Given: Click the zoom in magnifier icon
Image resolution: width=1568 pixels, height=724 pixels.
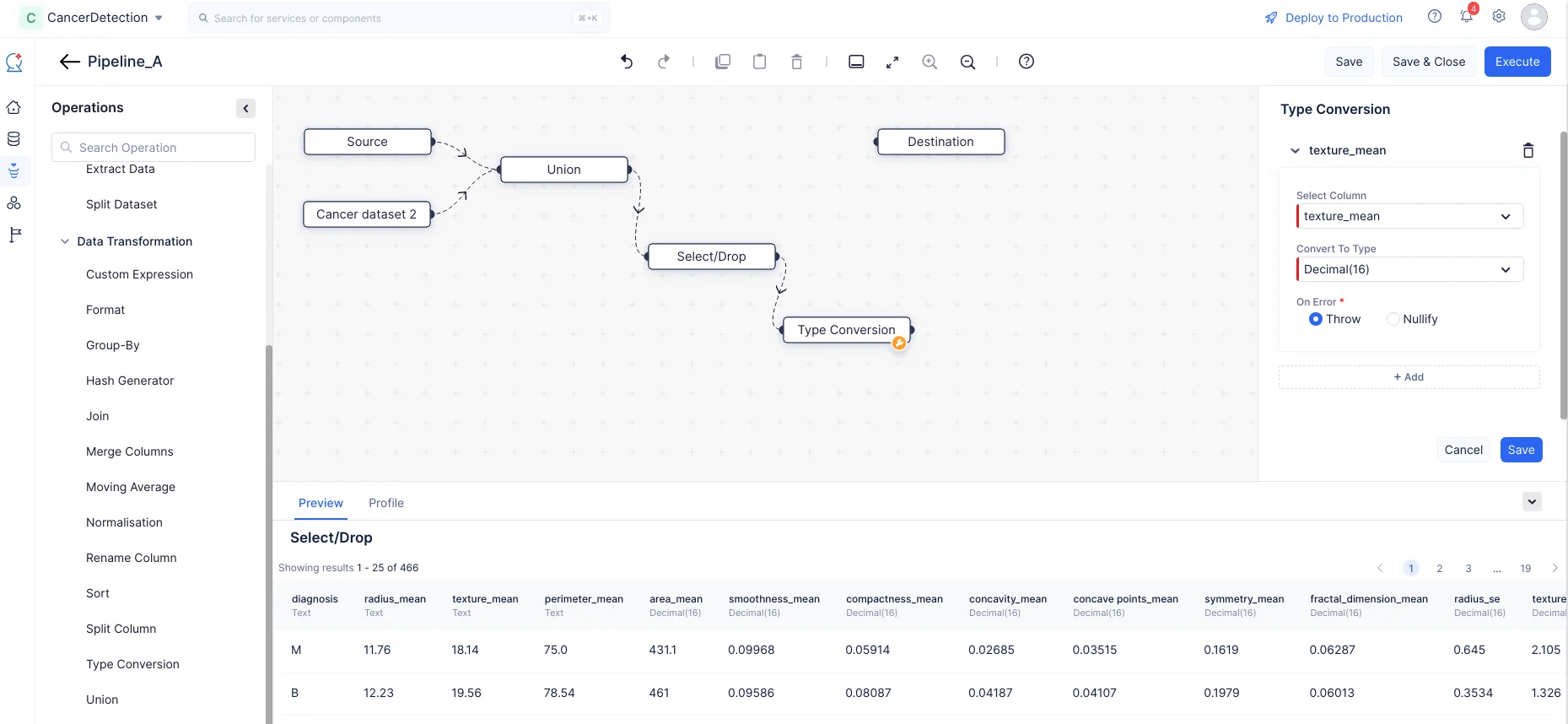Looking at the screenshot, I should (929, 62).
